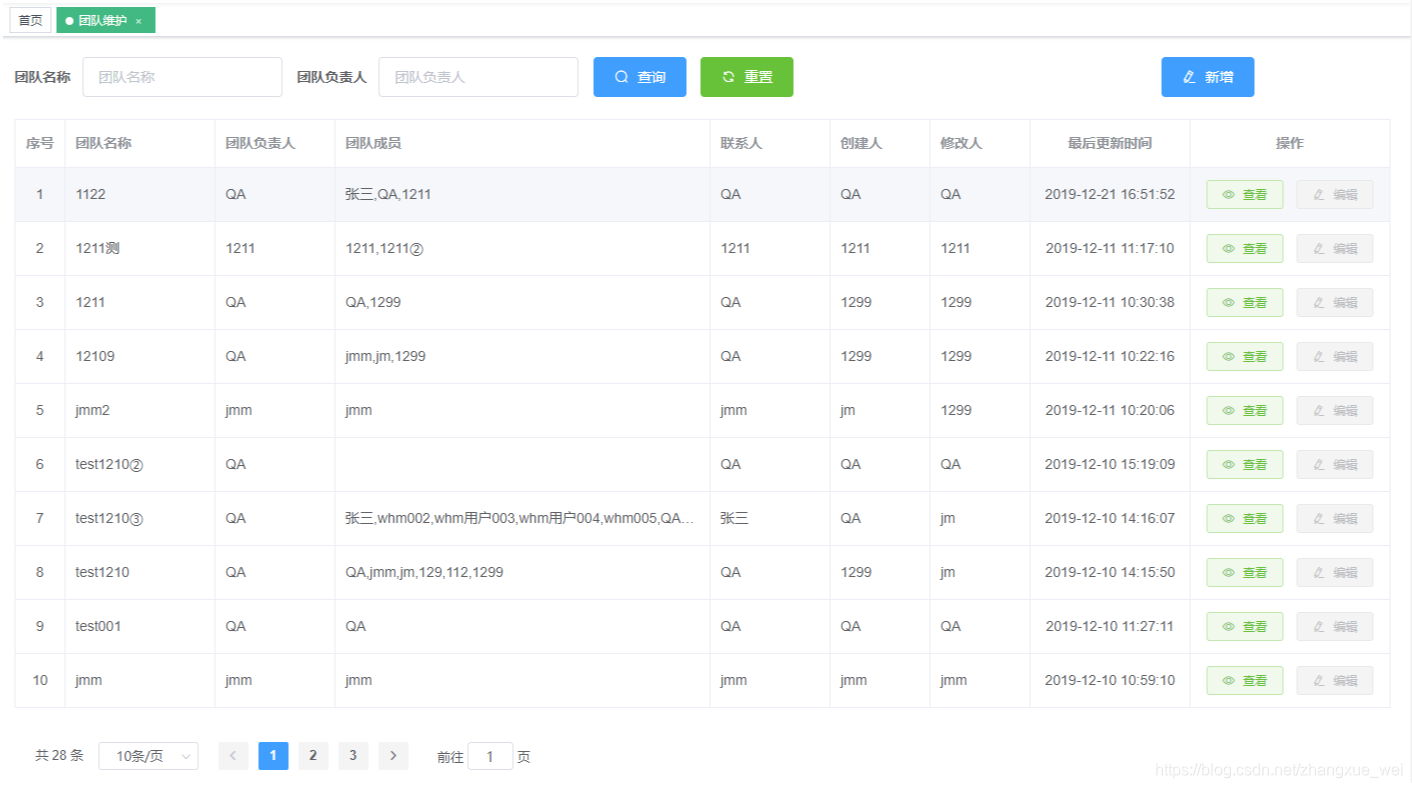Click timestamp 2019-12-11 10:20:06
The width and height of the screenshot is (1412, 788).
click(1110, 411)
